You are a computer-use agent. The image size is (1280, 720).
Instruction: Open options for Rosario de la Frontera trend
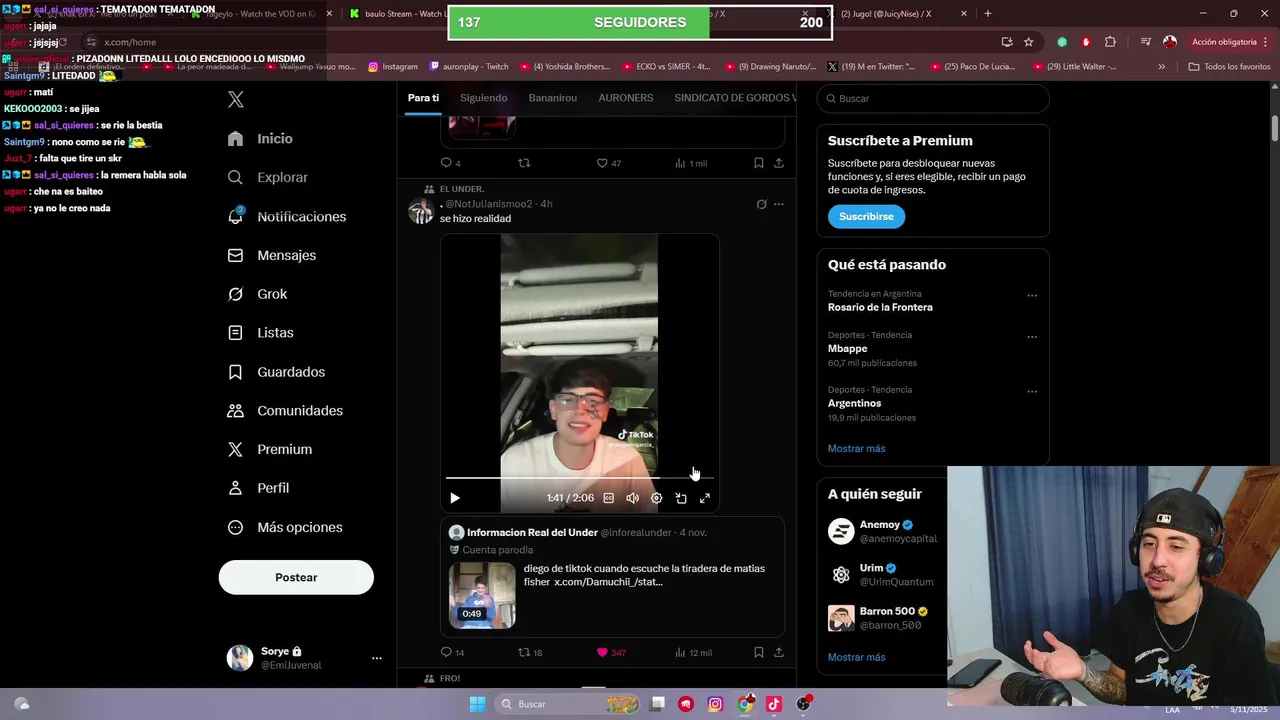1032,295
